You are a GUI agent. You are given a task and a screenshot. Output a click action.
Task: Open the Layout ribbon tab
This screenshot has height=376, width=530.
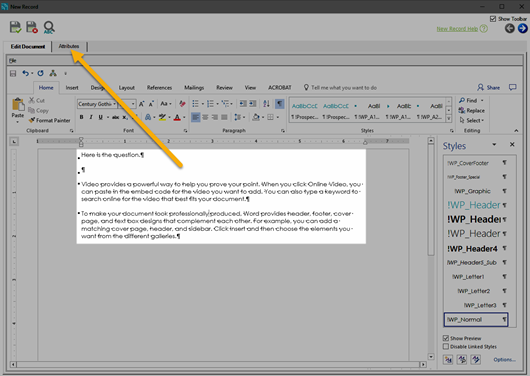(127, 88)
